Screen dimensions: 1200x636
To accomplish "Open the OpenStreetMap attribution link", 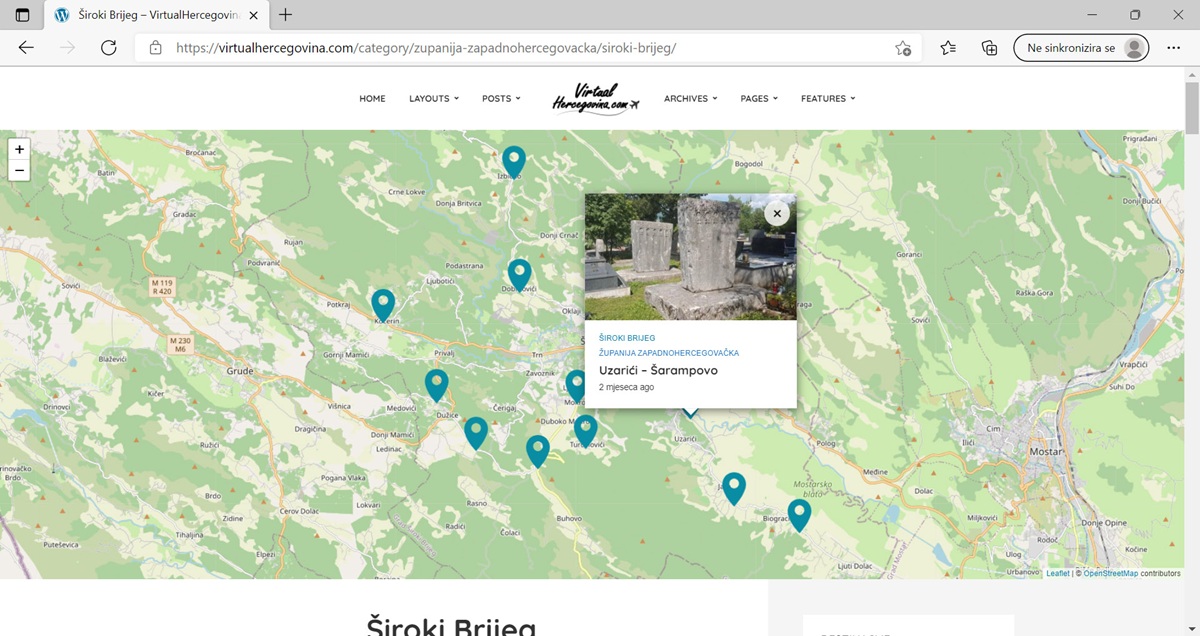I will (1111, 573).
